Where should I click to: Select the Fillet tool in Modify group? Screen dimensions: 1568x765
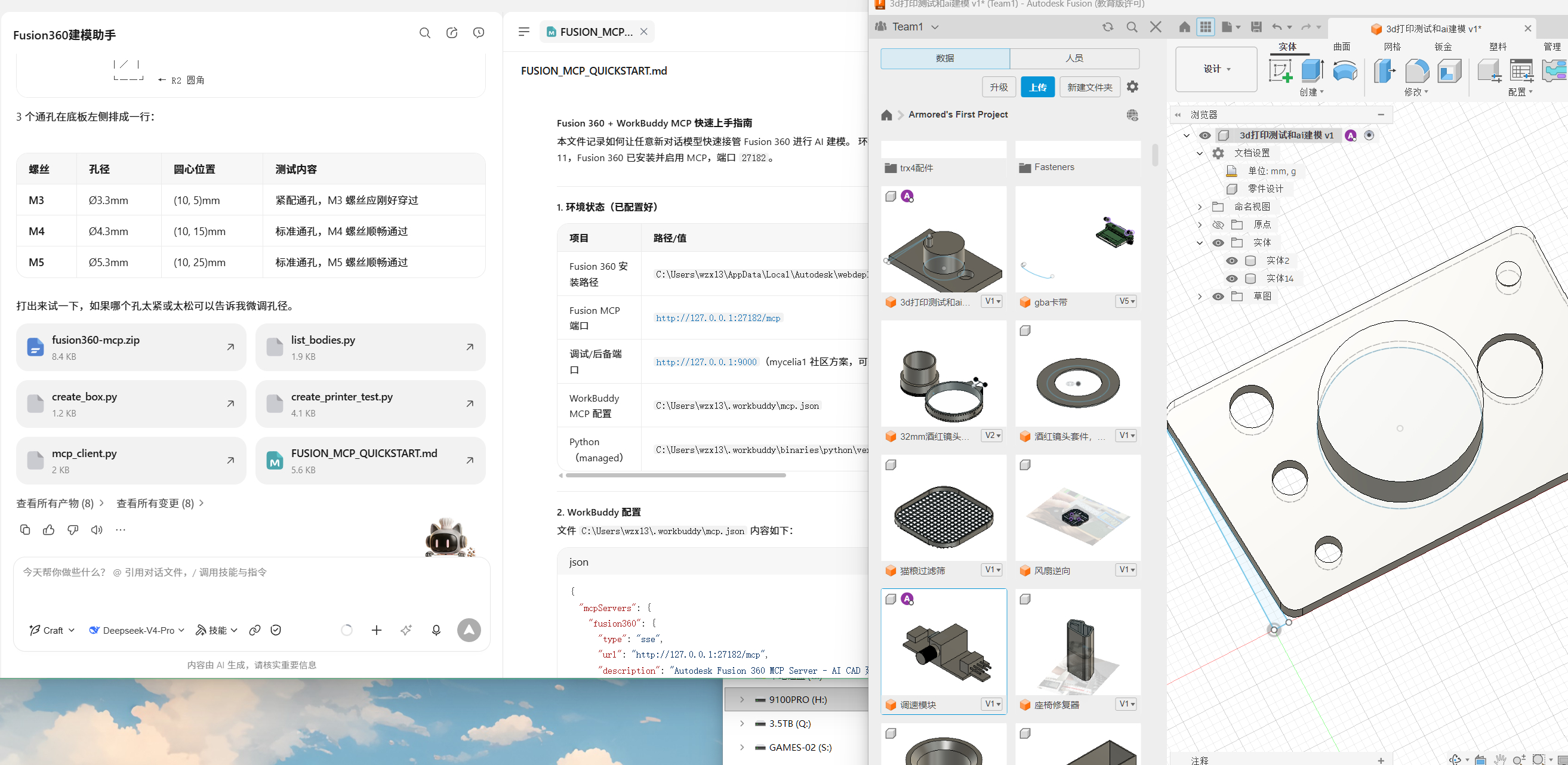click(1416, 70)
